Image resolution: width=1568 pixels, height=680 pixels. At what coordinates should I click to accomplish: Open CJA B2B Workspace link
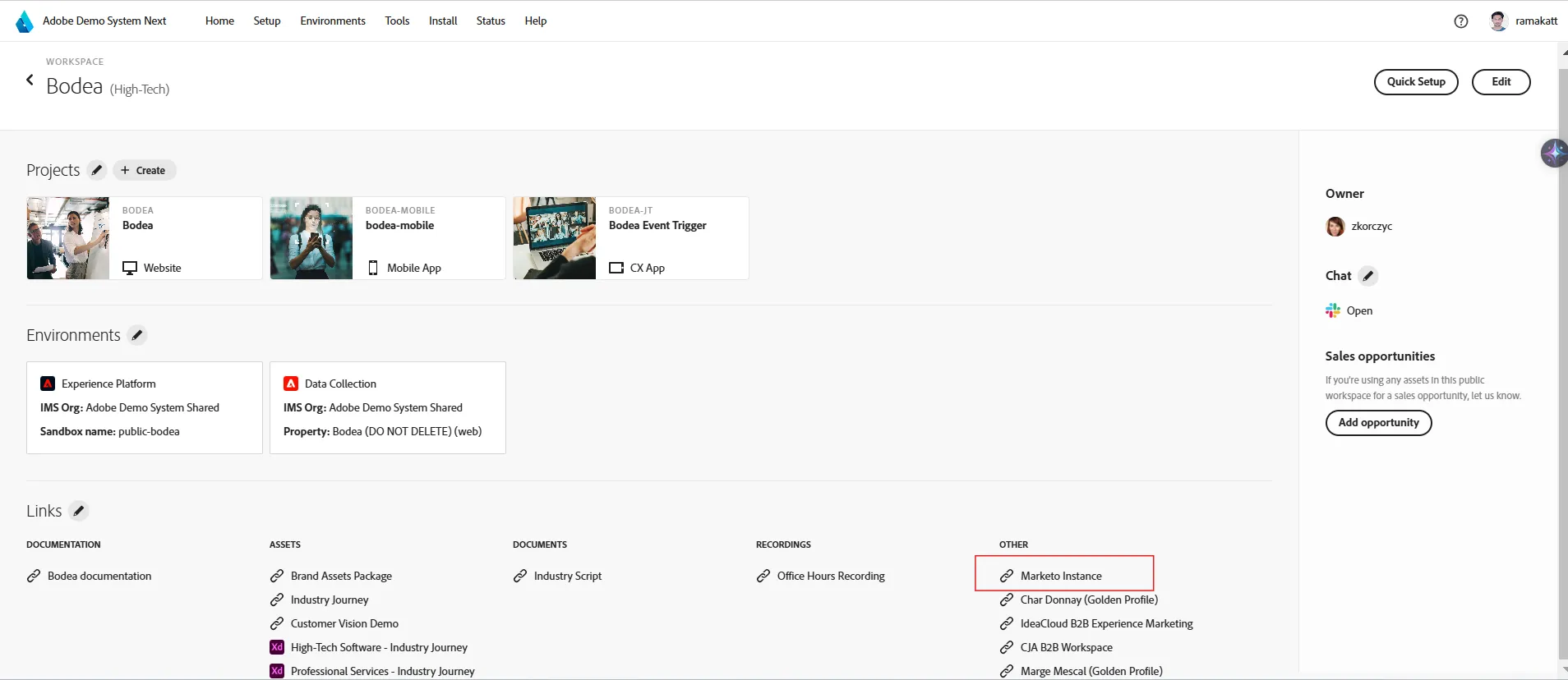(x=1066, y=647)
